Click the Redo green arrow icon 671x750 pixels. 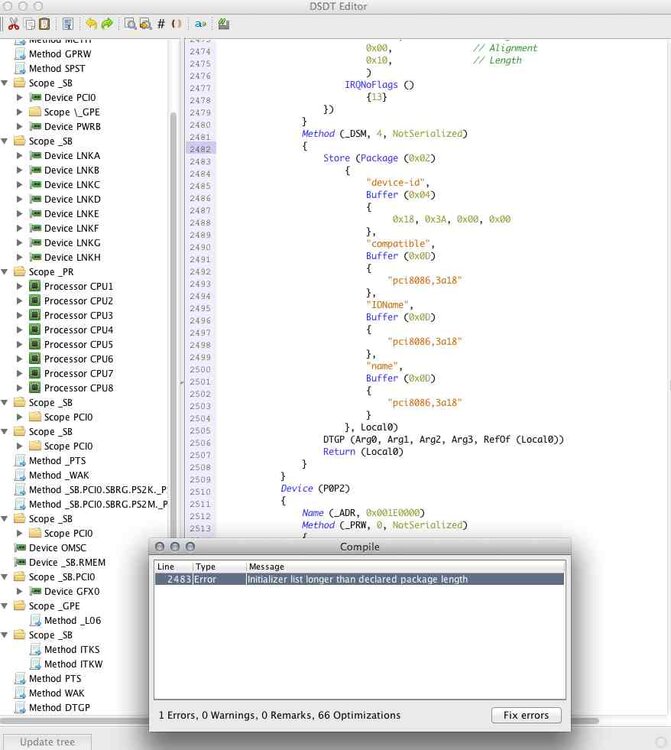(x=107, y=23)
